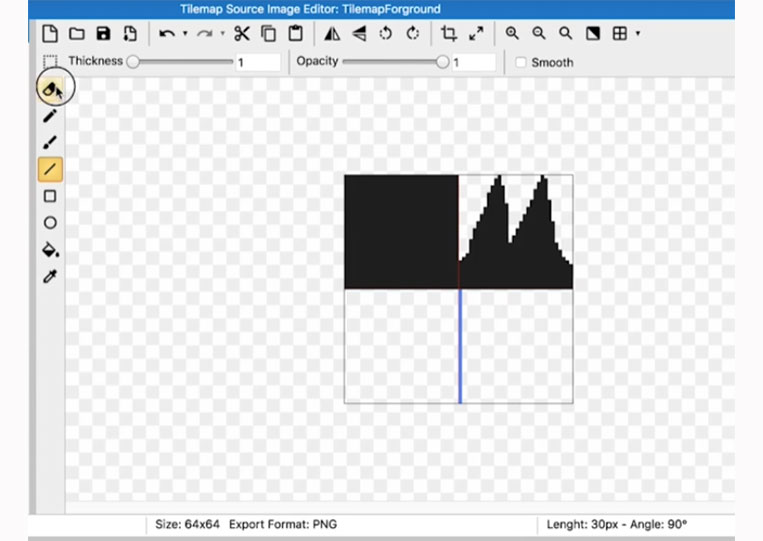The image size is (763, 541).
Task: Undo the last edit
Action: pyautogui.click(x=167, y=34)
